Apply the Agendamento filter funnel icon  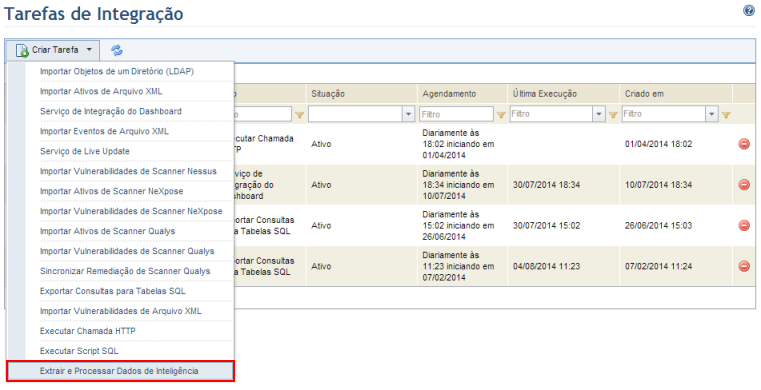click(501, 115)
